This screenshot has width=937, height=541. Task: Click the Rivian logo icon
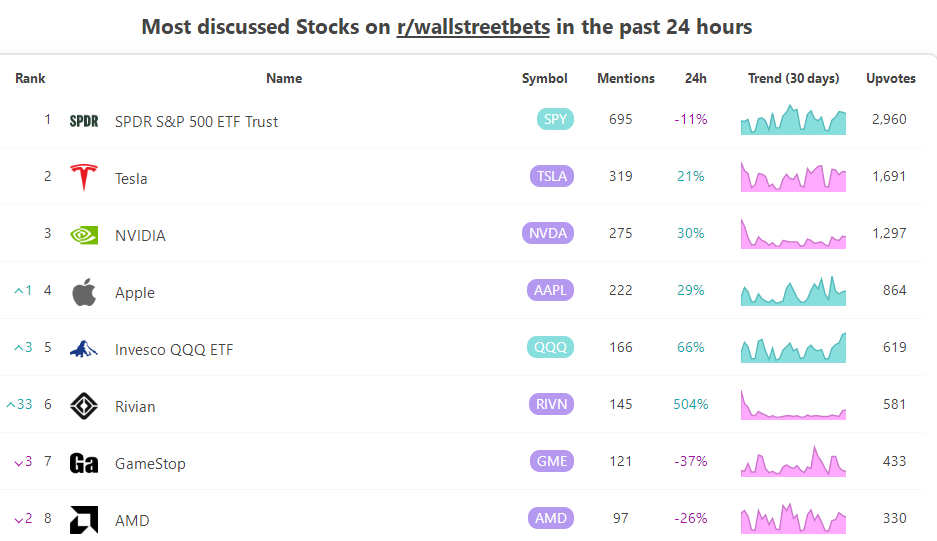tap(84, 406)
